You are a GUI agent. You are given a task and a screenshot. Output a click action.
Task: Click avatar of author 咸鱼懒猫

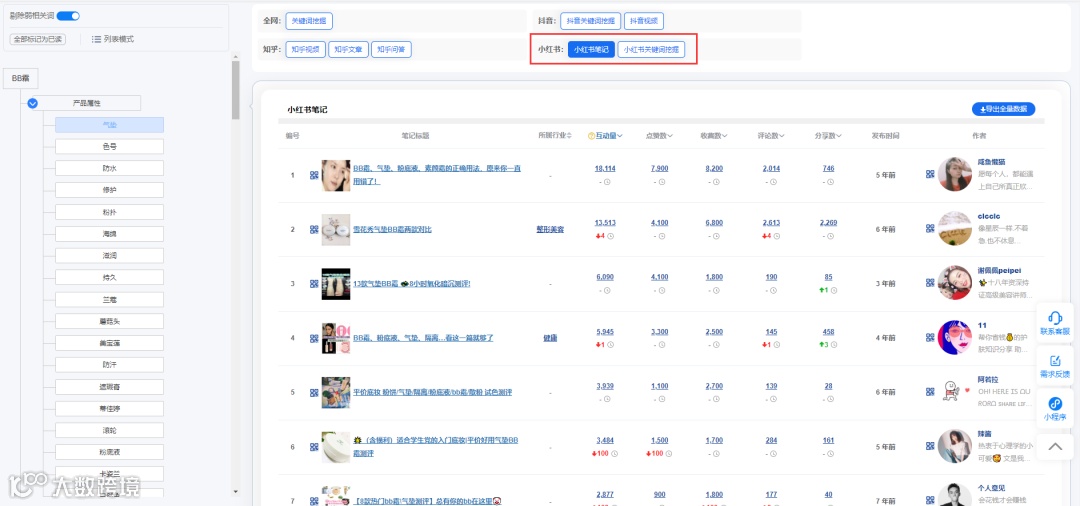tap(955, 175)
